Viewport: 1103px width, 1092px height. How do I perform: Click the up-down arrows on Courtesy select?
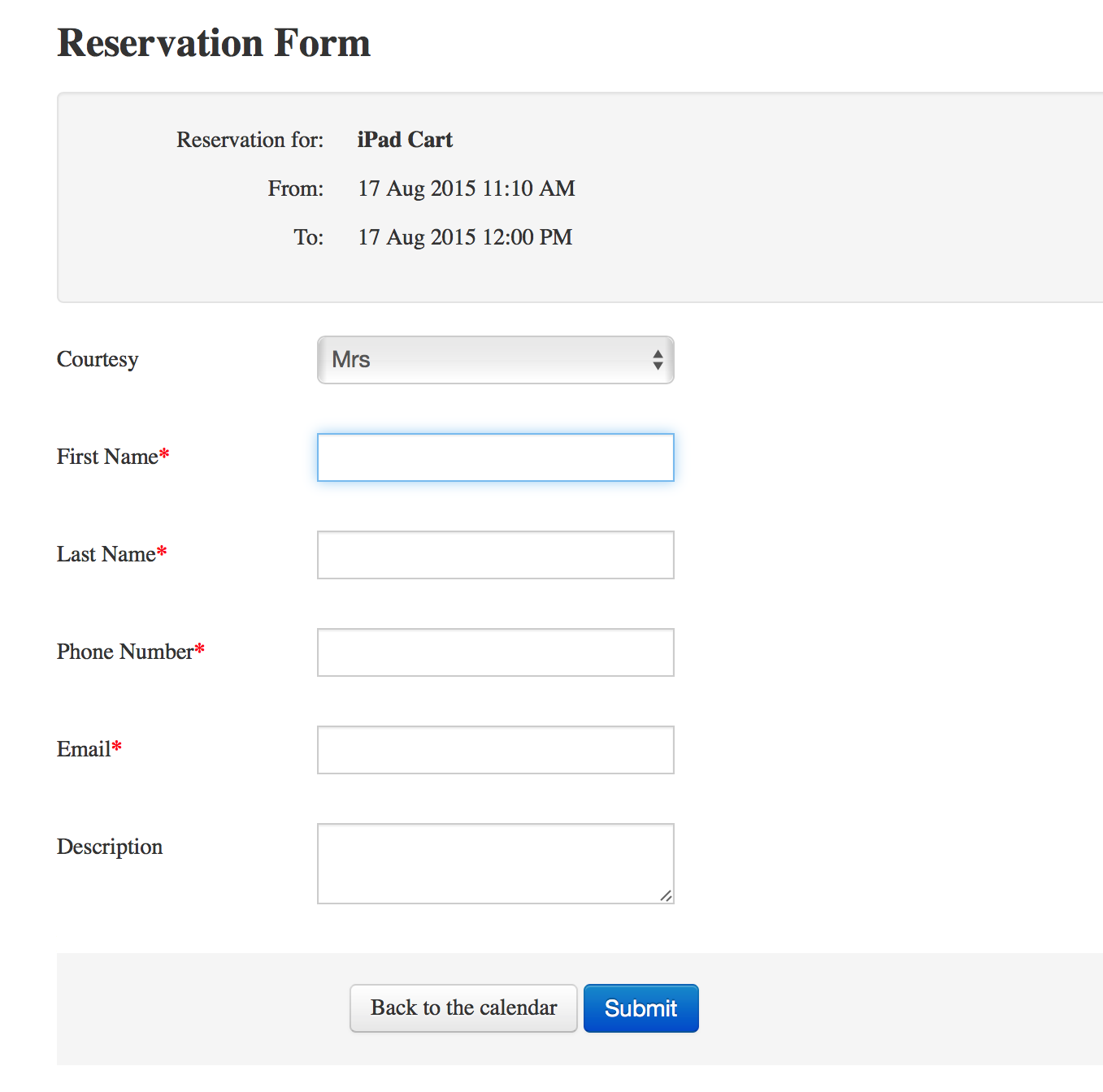[x=658, y=360]
